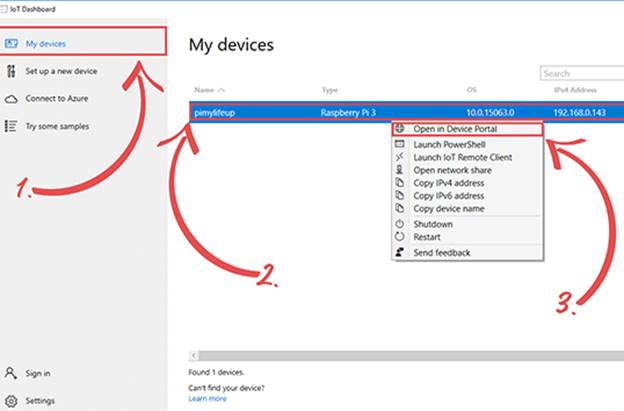Image resolution: width=624 pixels, height=411 pixels.
Task: Click the Type column header
Action: coord(330,90)
